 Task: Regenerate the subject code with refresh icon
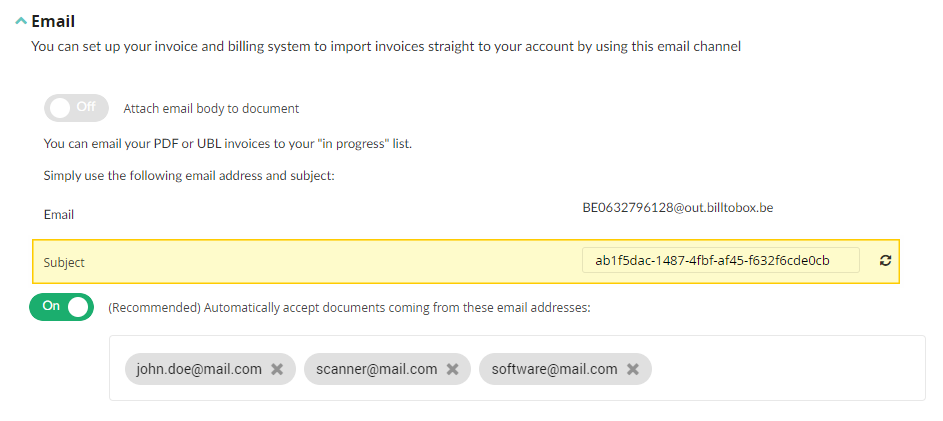click(885, 260)
